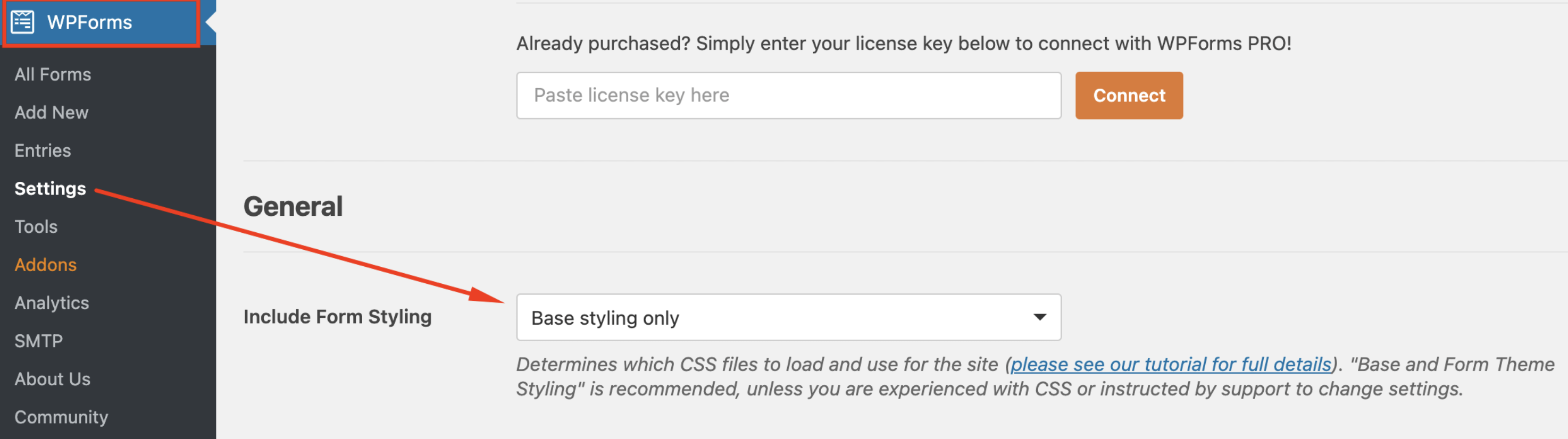Open SMTP submenu item
Viewport: 1568px width, 439px height.
pos(38,341)
